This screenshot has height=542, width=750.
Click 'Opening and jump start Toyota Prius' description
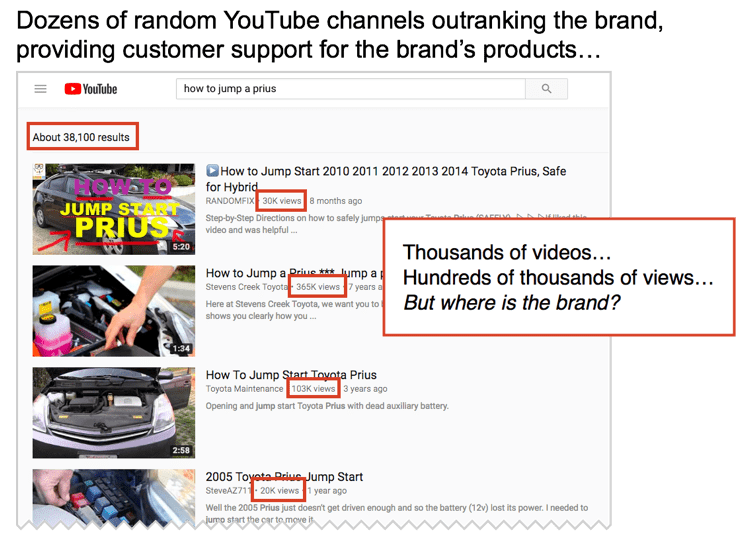point(327,406)
